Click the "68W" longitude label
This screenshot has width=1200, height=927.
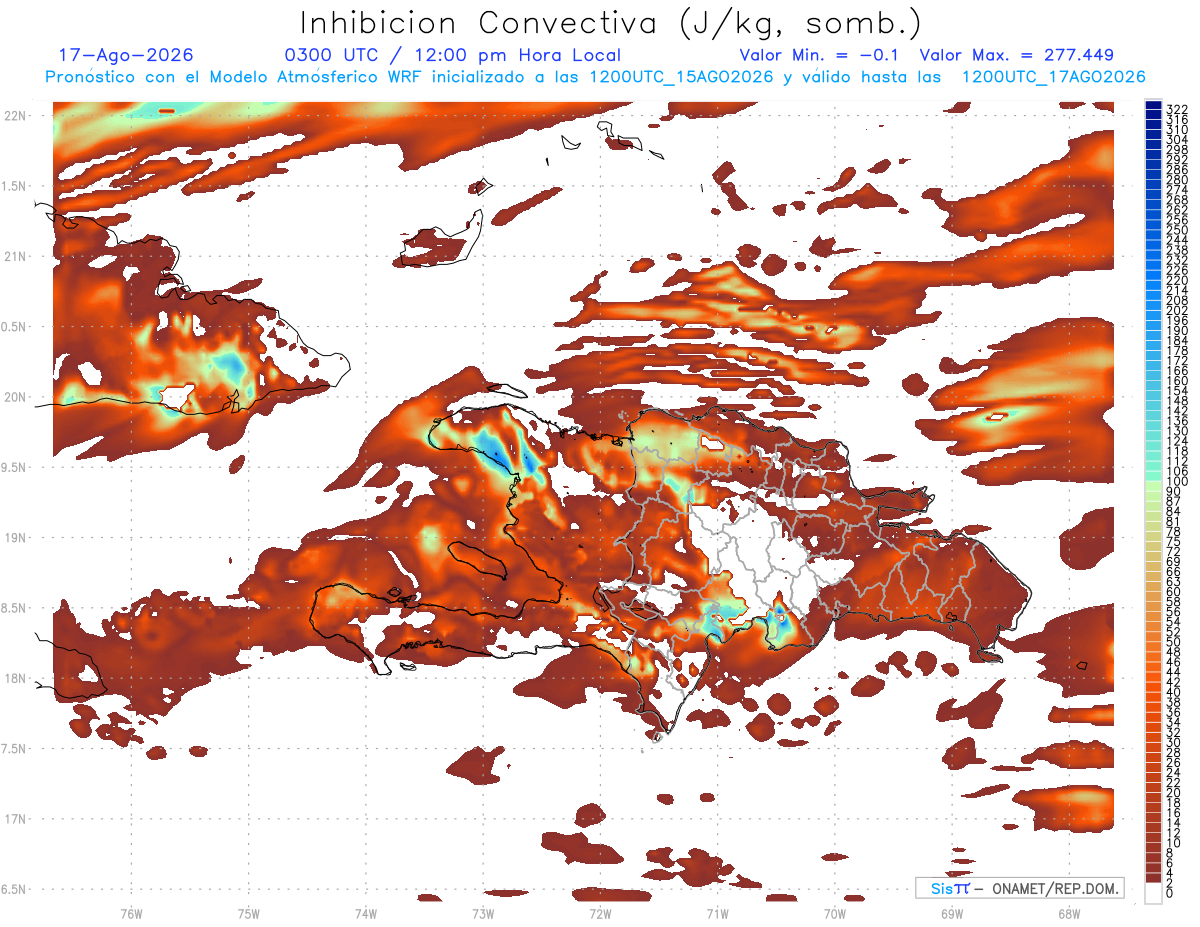(1069, 914)
